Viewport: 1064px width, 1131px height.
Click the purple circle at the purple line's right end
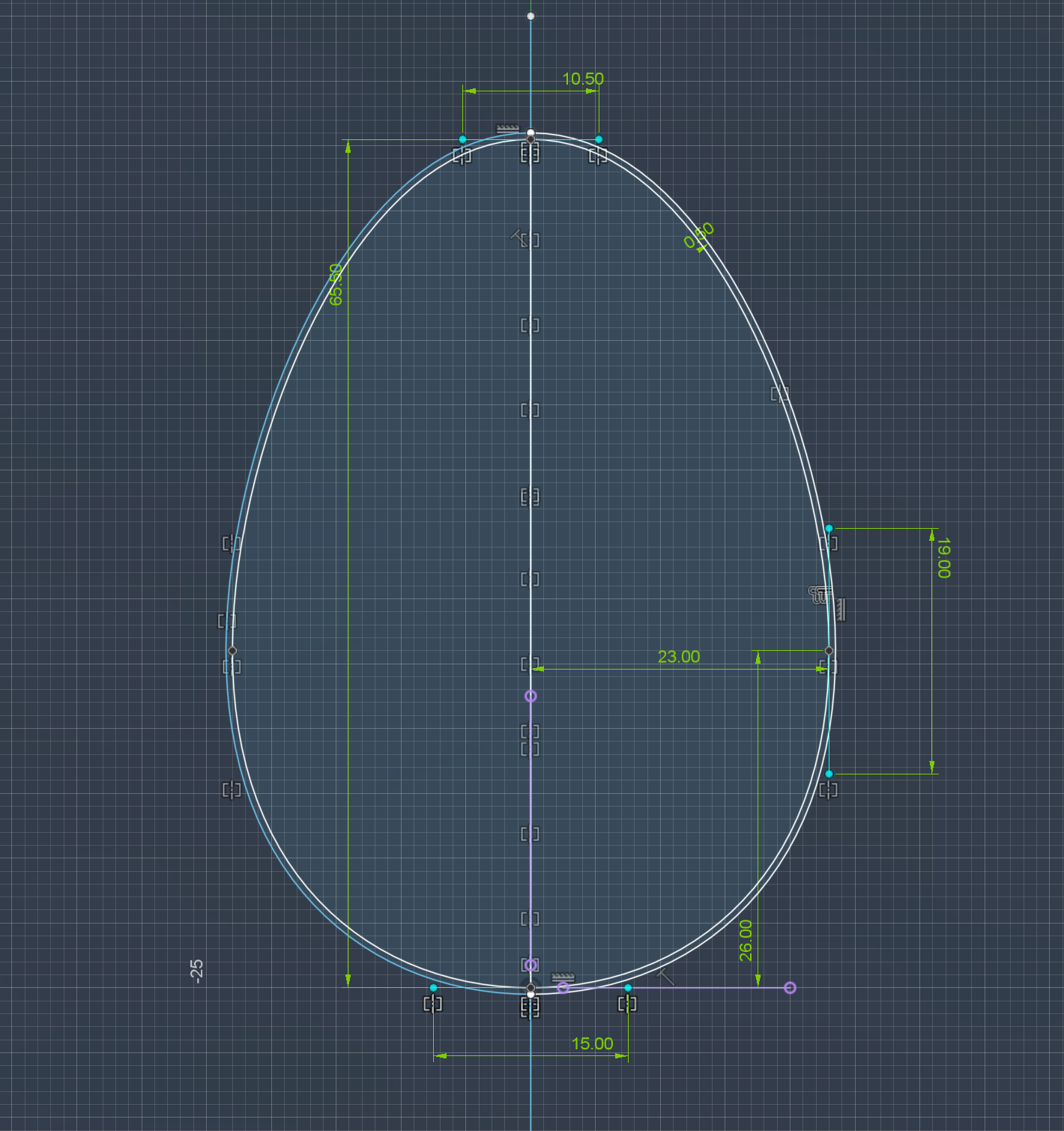[x=790, y=988]
